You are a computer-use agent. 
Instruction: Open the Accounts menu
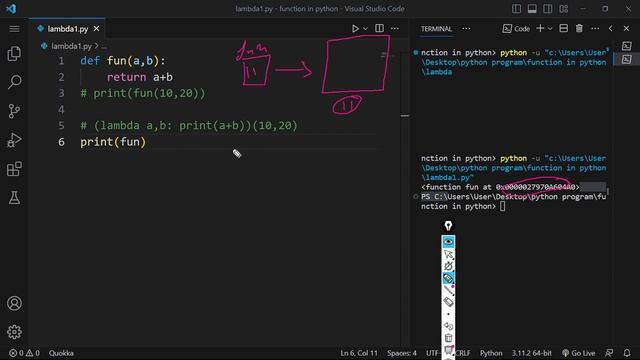14,303
